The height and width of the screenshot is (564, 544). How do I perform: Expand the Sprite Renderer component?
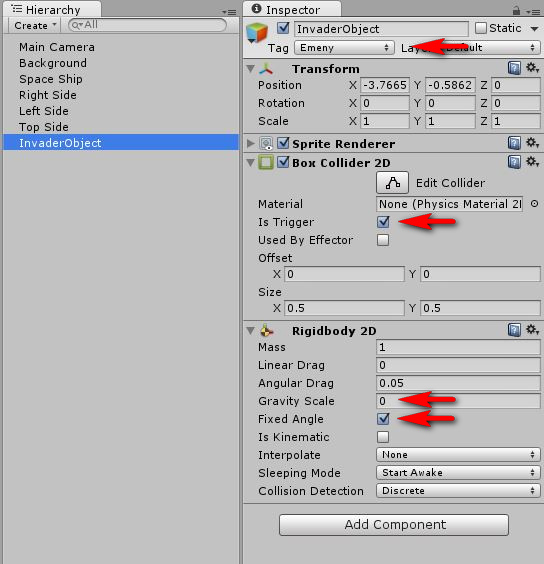coord(250,144)
